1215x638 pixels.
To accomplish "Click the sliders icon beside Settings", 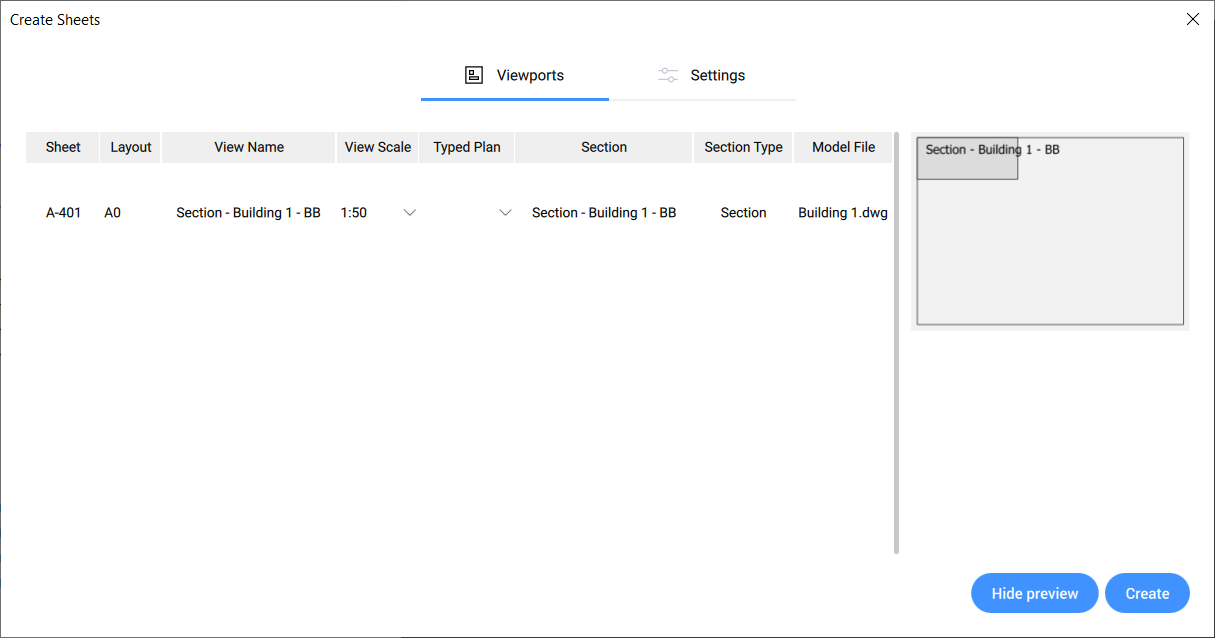I will [668, 75].
